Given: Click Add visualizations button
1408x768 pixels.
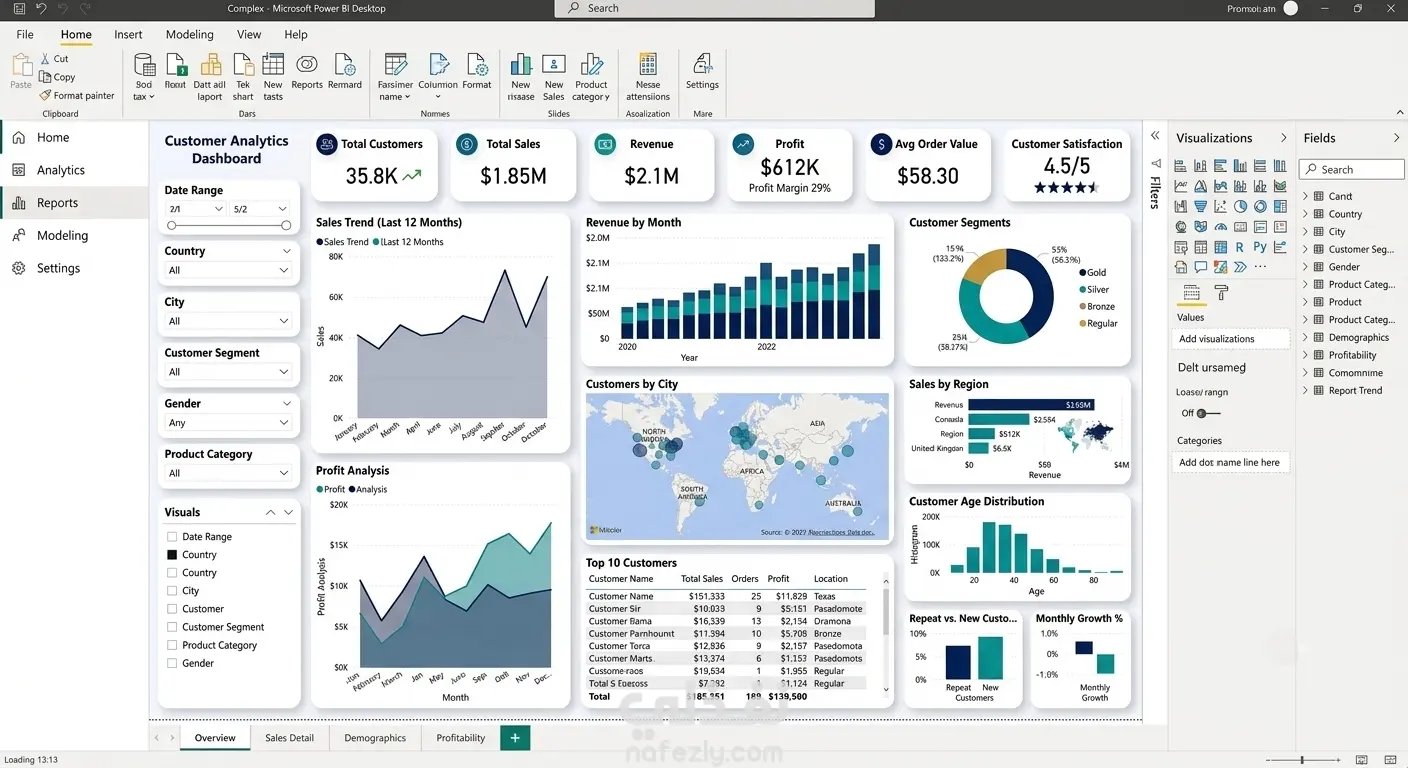Looking at the screenshot, I should point(1231,339).
